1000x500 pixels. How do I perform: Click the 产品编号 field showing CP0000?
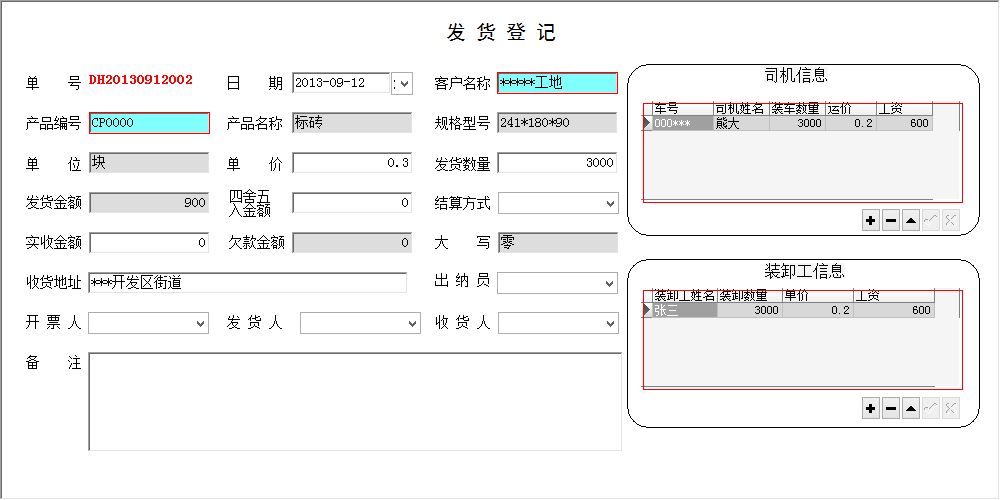pos(149,123)
